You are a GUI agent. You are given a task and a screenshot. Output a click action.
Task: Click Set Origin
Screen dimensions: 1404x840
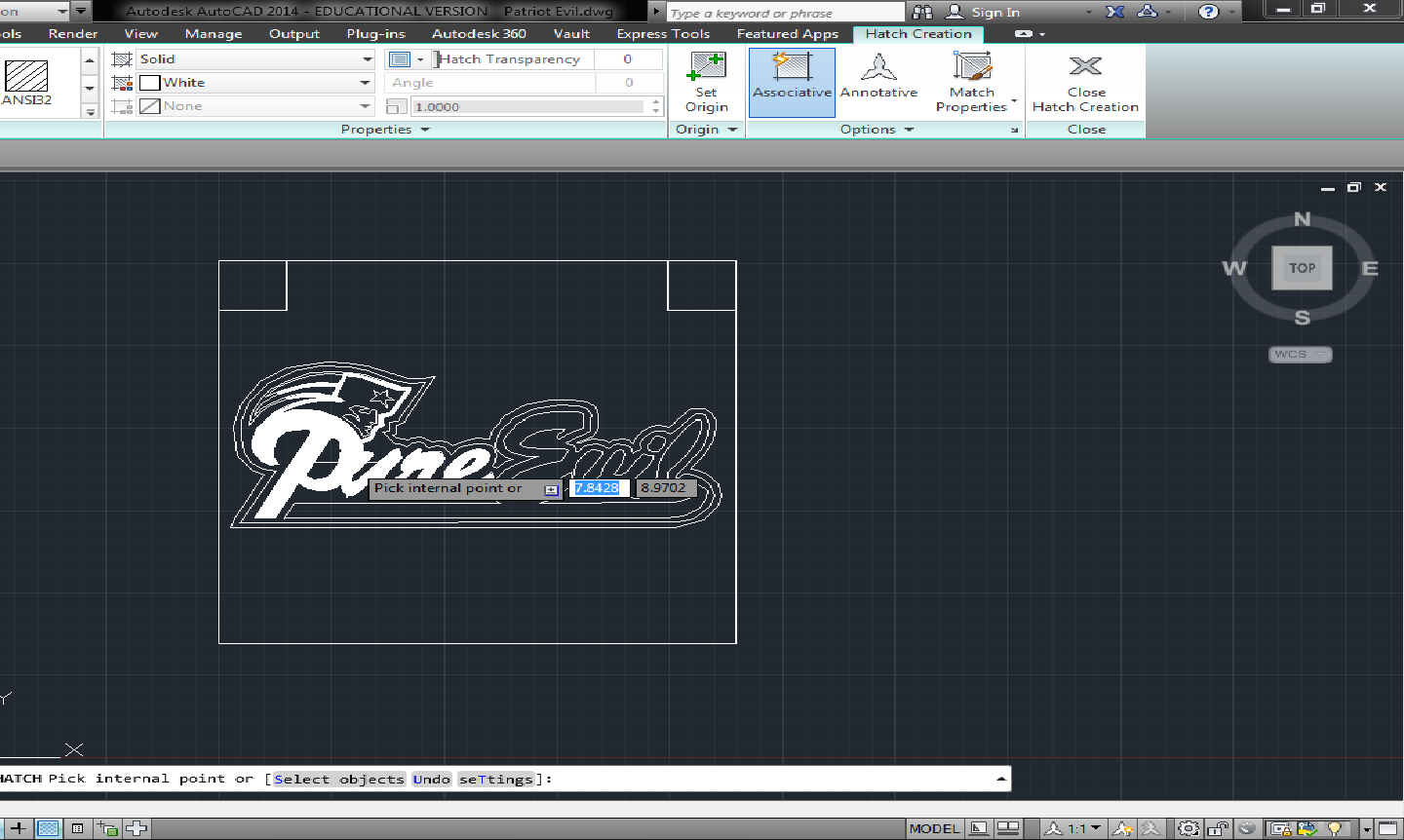[x=707, y=83]
